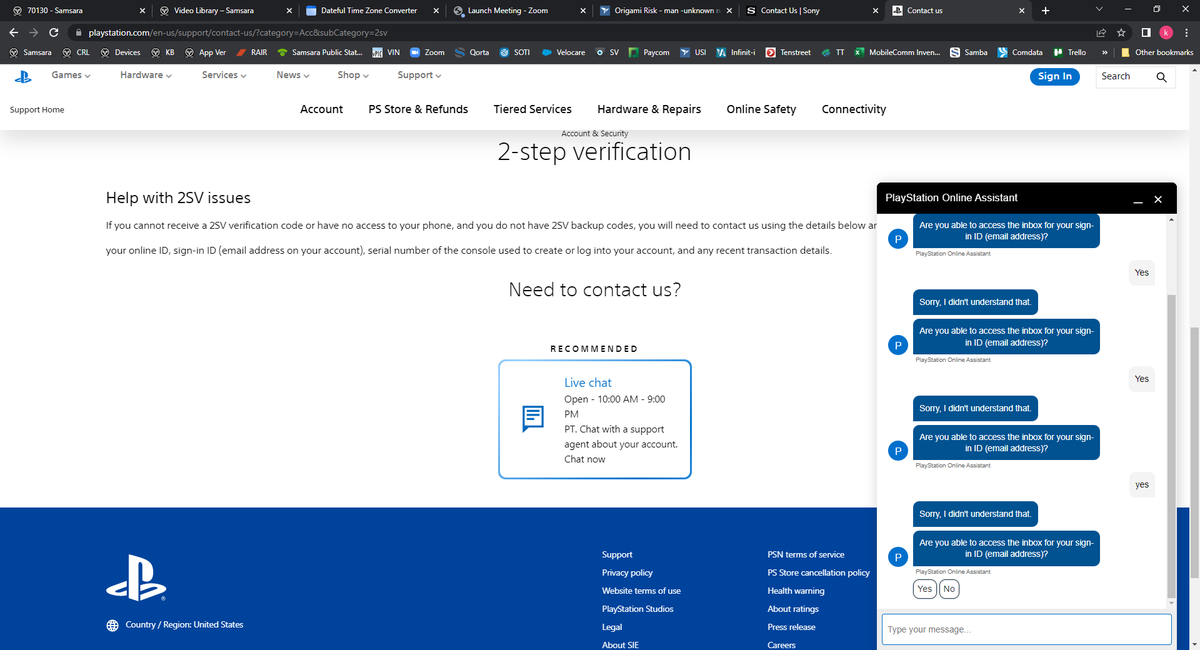The width and height of the screenshot is (1200, 650).
Task: Open the Paycom bookmark
Action: (x=649, y=52)
